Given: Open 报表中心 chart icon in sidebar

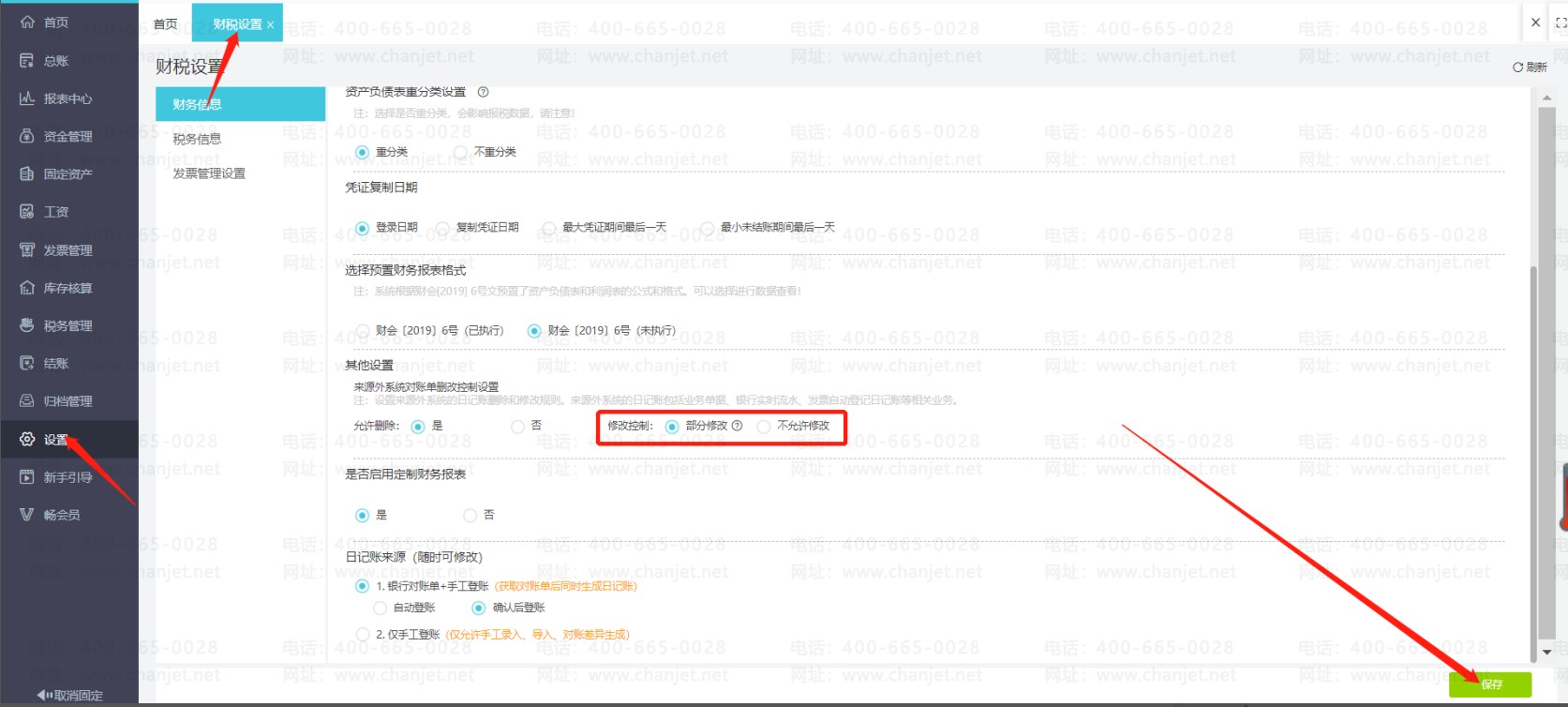Looking at the screenshot, I should tap(27, 98).
